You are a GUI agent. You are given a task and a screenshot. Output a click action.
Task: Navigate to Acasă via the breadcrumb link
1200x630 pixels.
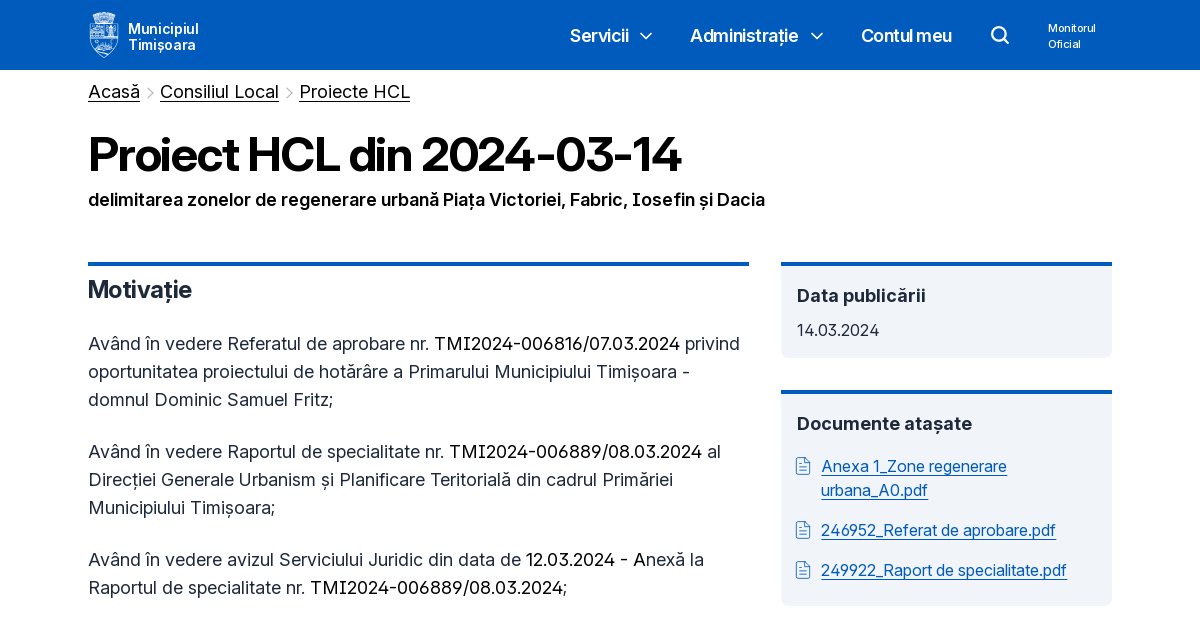(113, 91)
